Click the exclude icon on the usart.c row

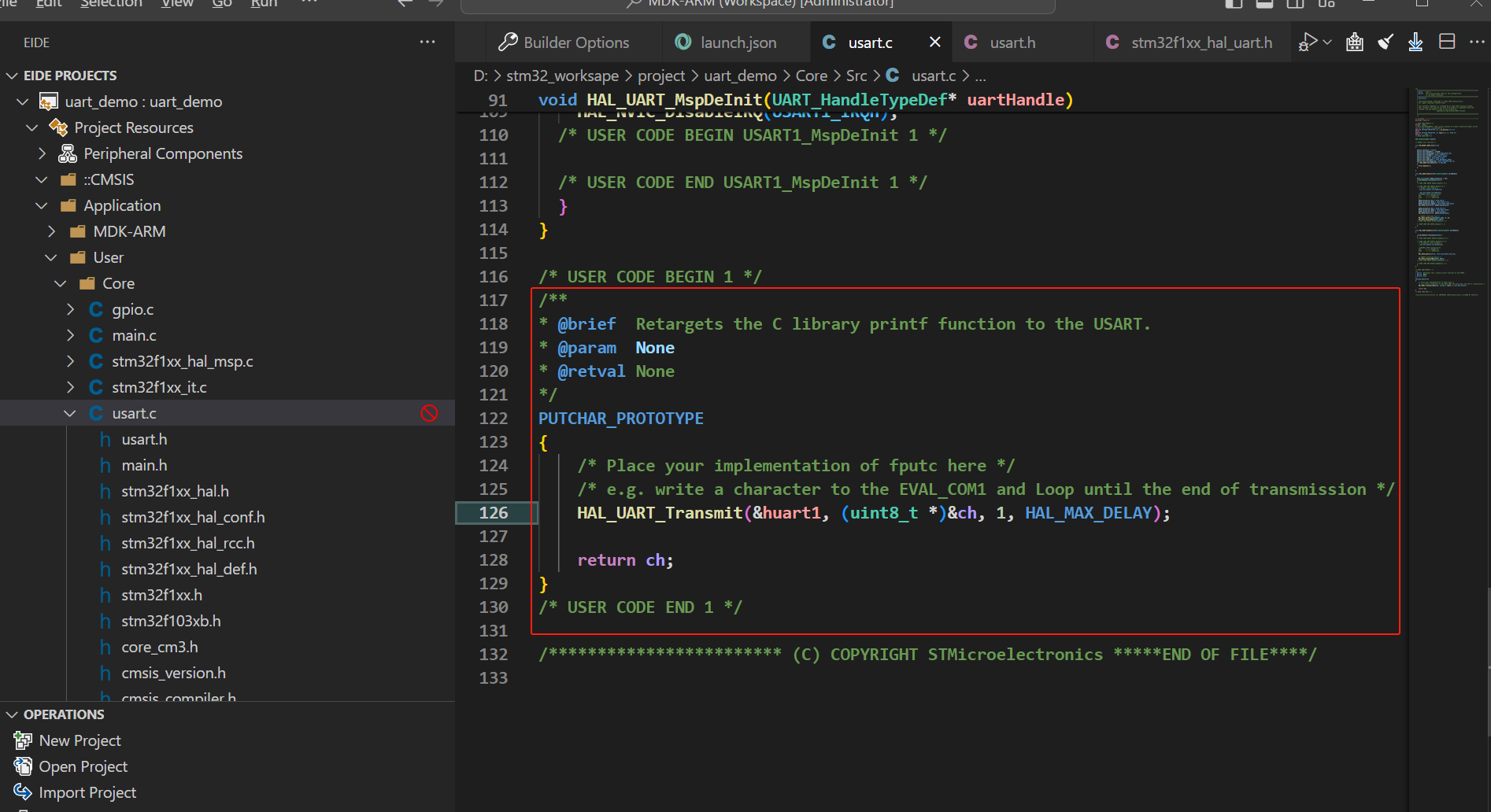[429, 413]
